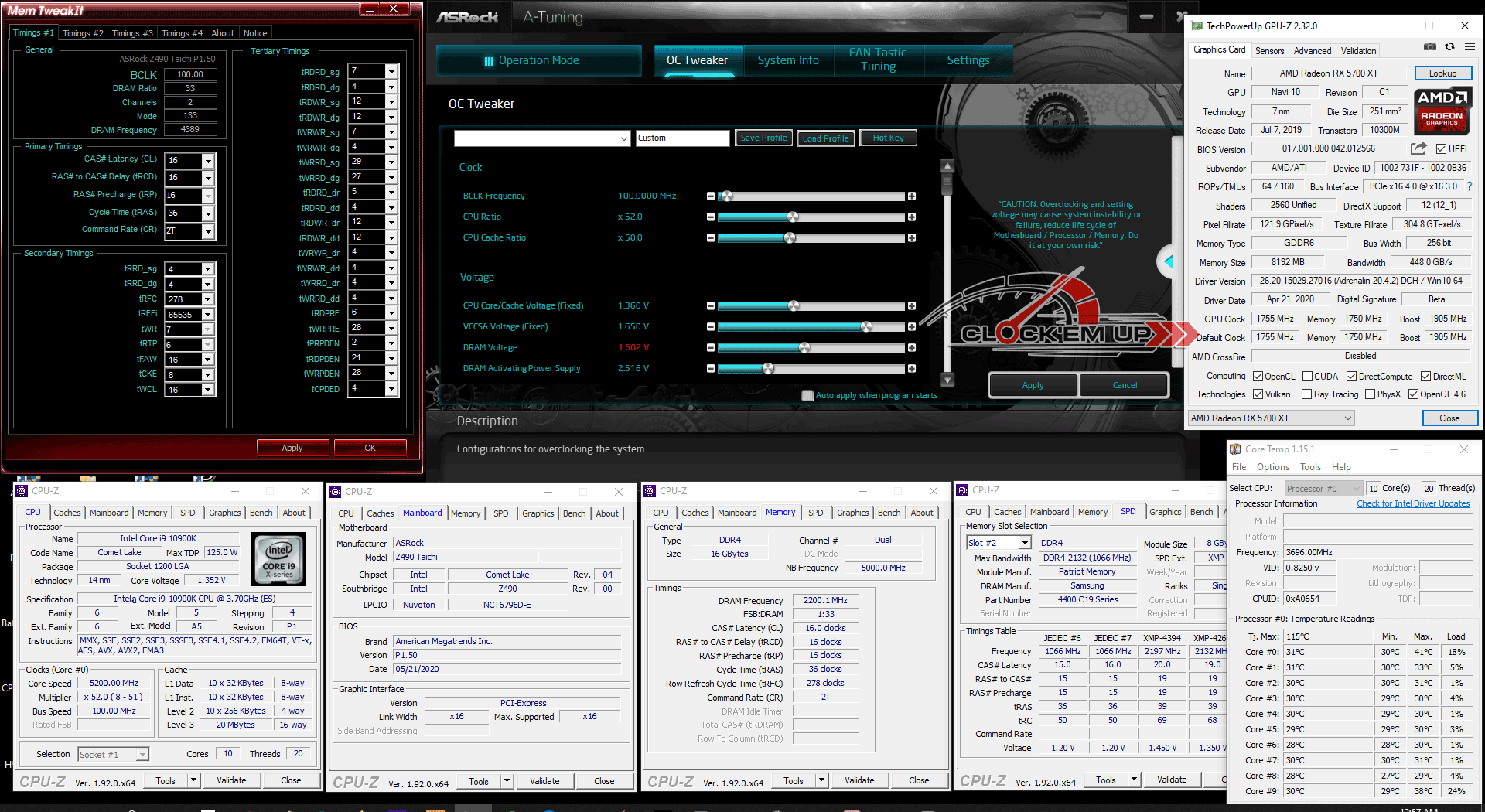The height and width of the screenshot is (812, 1485).
Task: Enable Auto apply when program starts
Action: (x=807, y=396)
